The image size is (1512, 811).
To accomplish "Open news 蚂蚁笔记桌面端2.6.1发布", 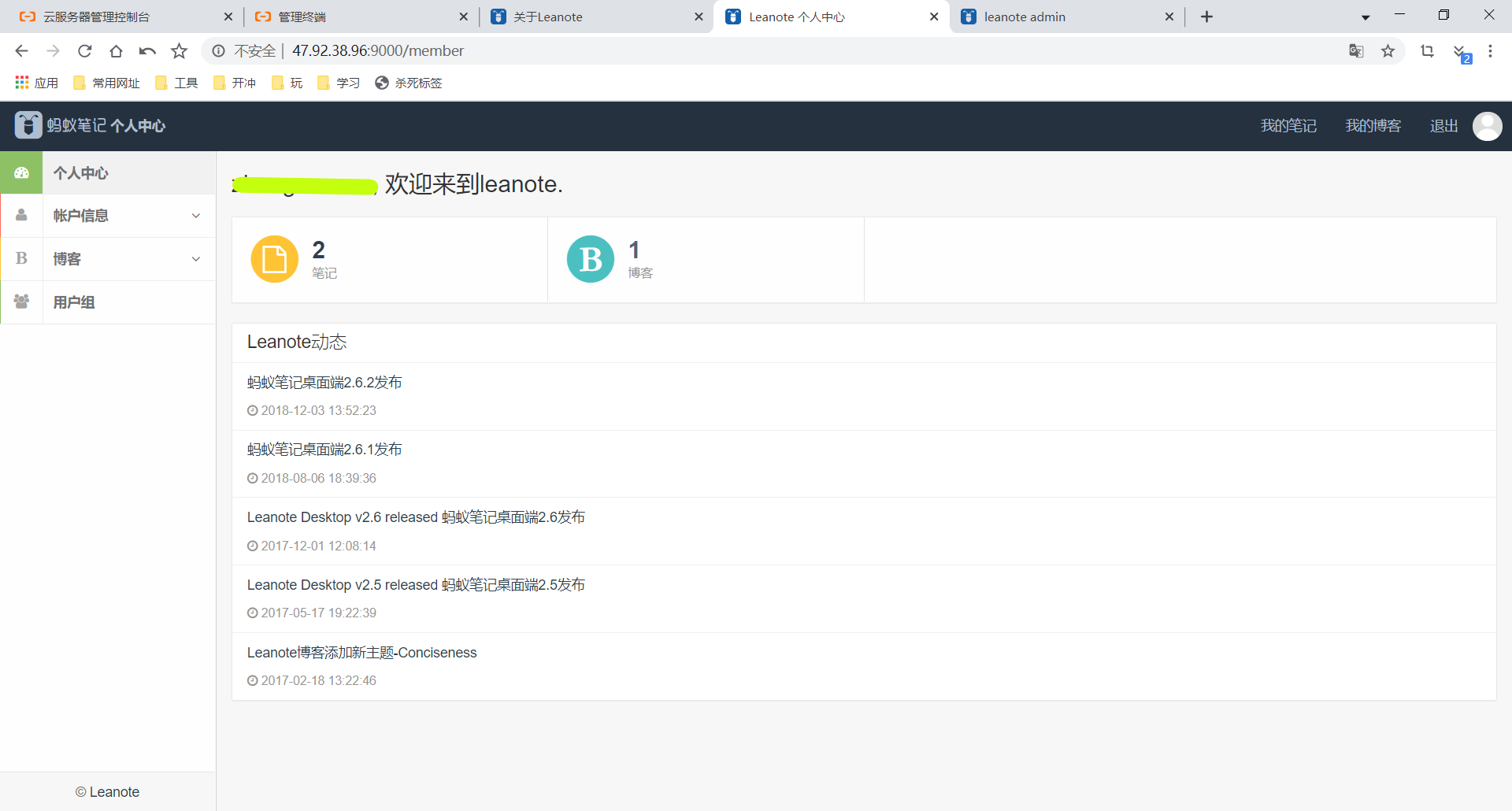I will pos(324,450).
